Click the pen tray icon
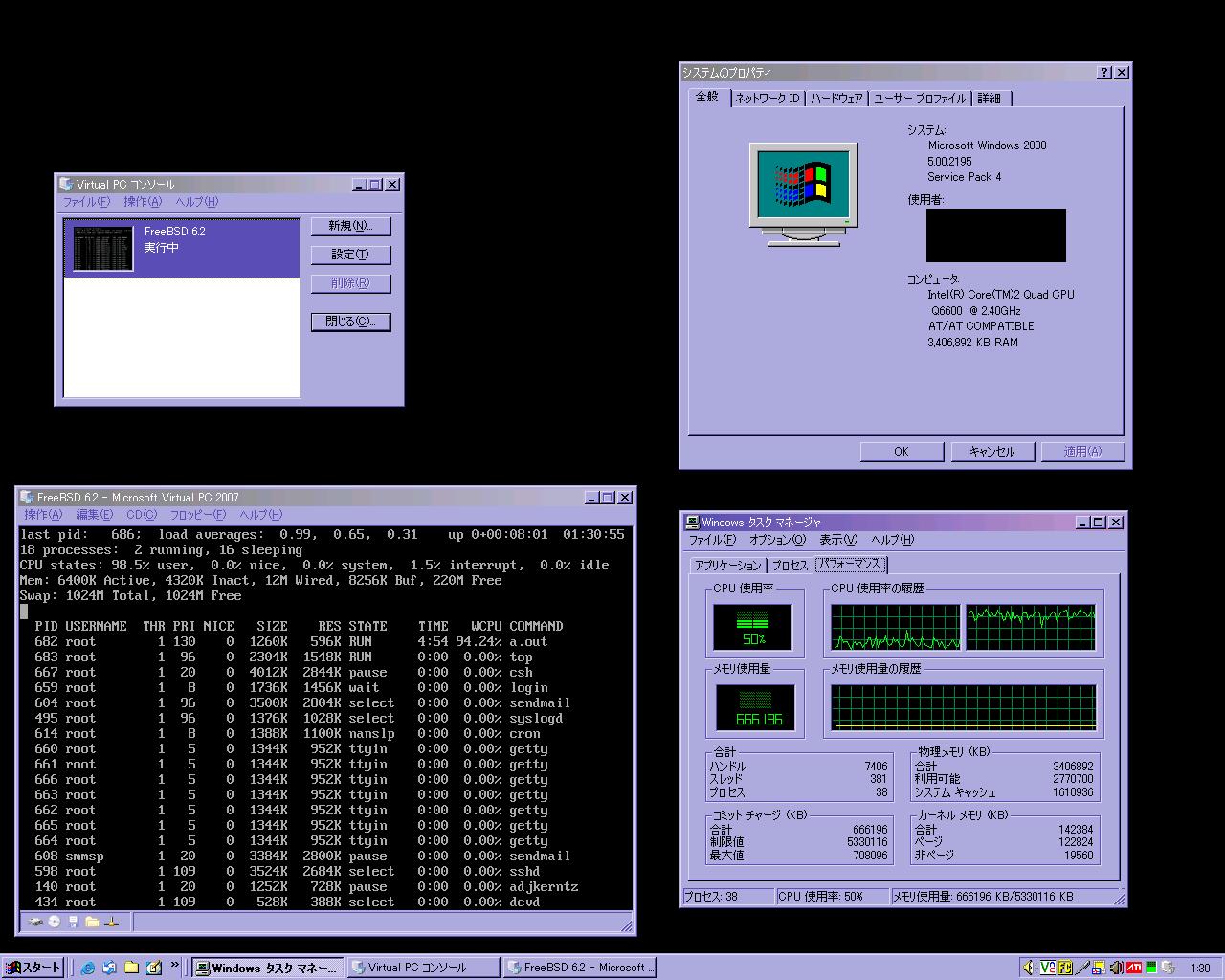 click(x=1082, y=968)
